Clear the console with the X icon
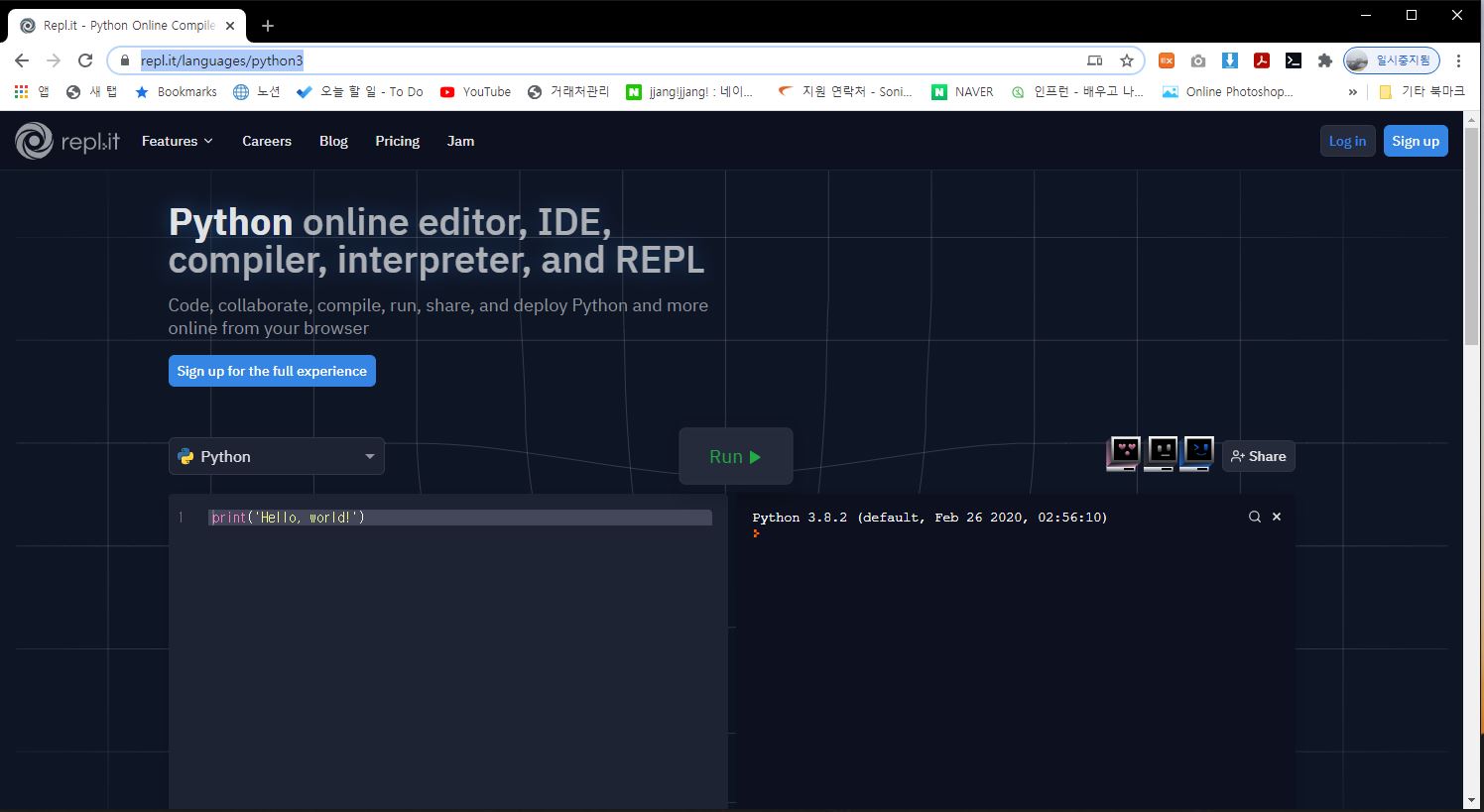 pos(1277,517)
